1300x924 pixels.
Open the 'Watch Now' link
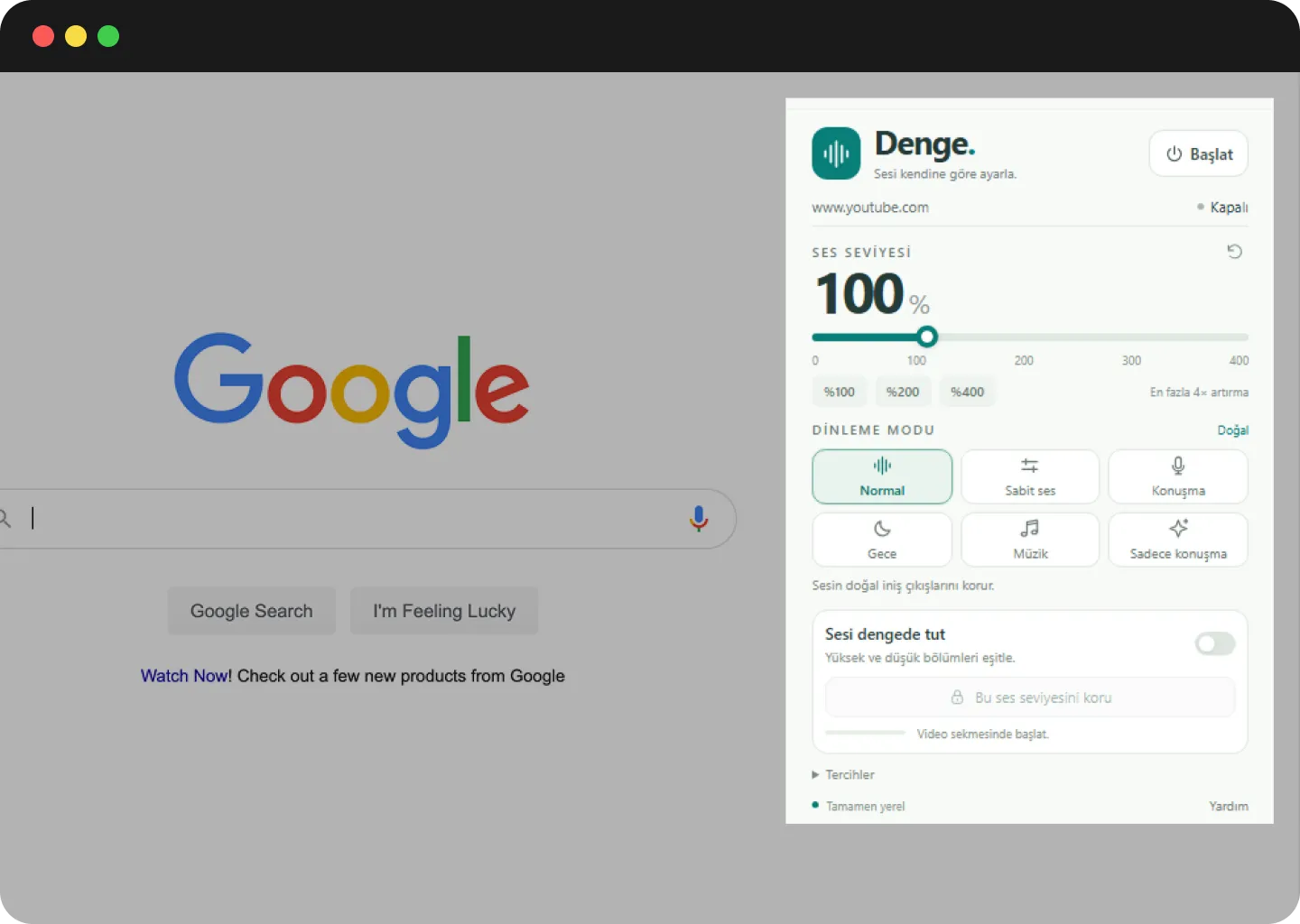[184, 676]
